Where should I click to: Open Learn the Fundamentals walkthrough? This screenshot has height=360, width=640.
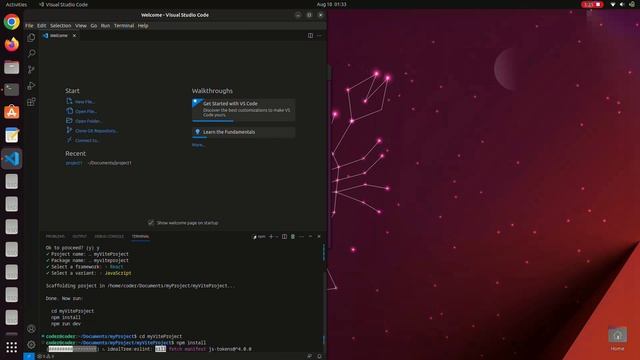244,132
